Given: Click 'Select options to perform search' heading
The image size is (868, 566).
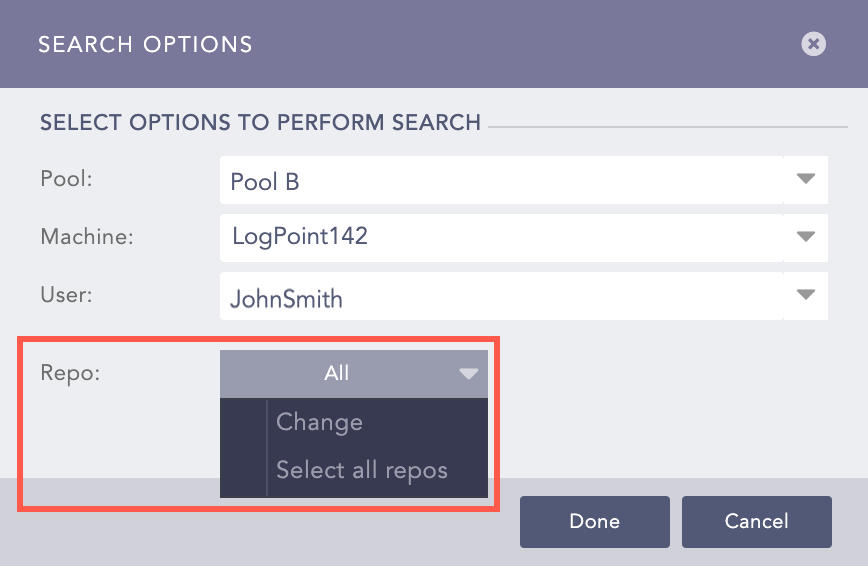Looking at the screenshot, I should point(260,124).
